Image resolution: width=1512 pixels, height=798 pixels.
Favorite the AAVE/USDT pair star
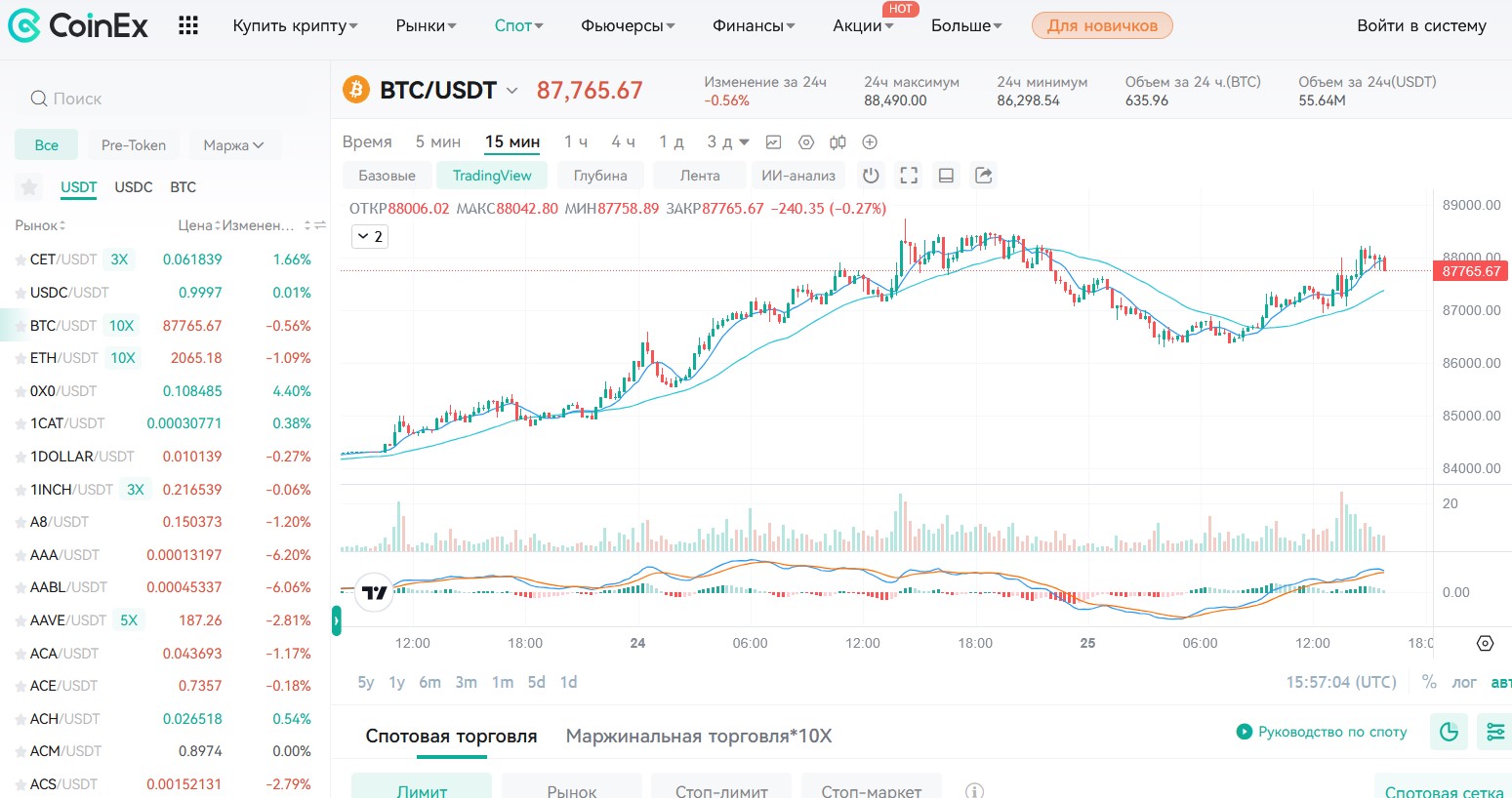pos(20,621)
